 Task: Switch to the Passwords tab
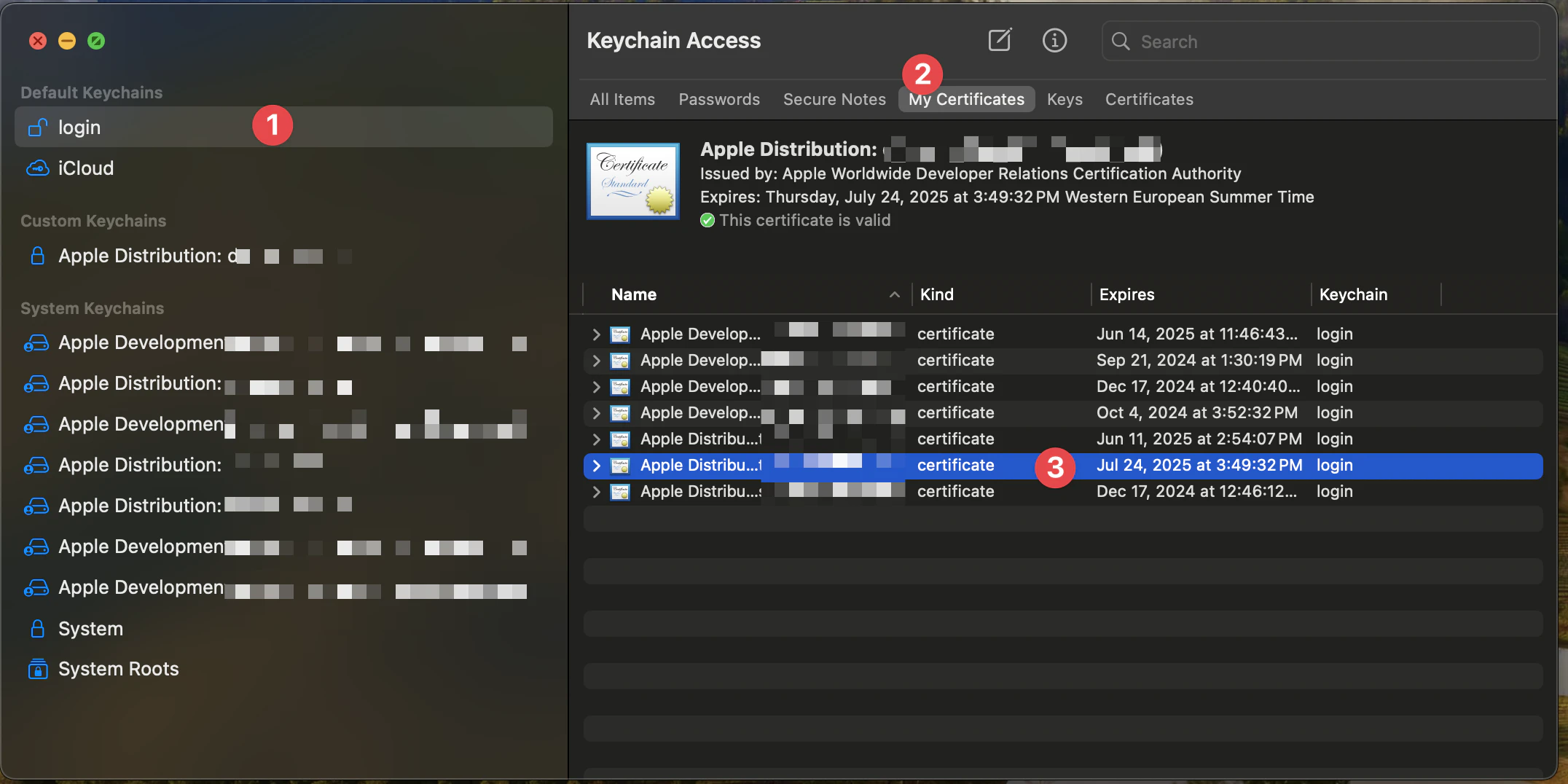(718, 99)
